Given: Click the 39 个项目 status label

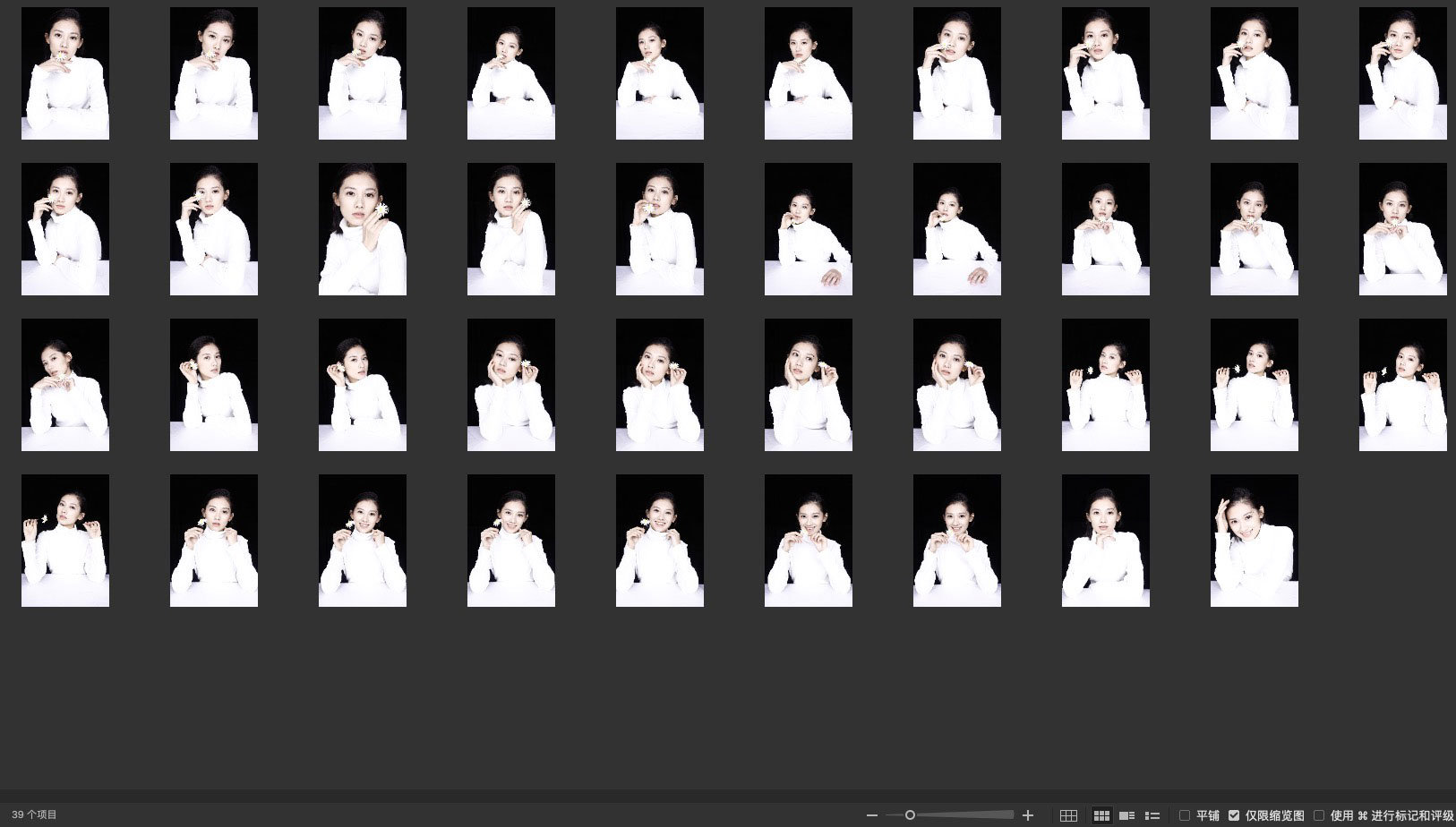Looking at the screenshot, I should [x=34, y=815].
